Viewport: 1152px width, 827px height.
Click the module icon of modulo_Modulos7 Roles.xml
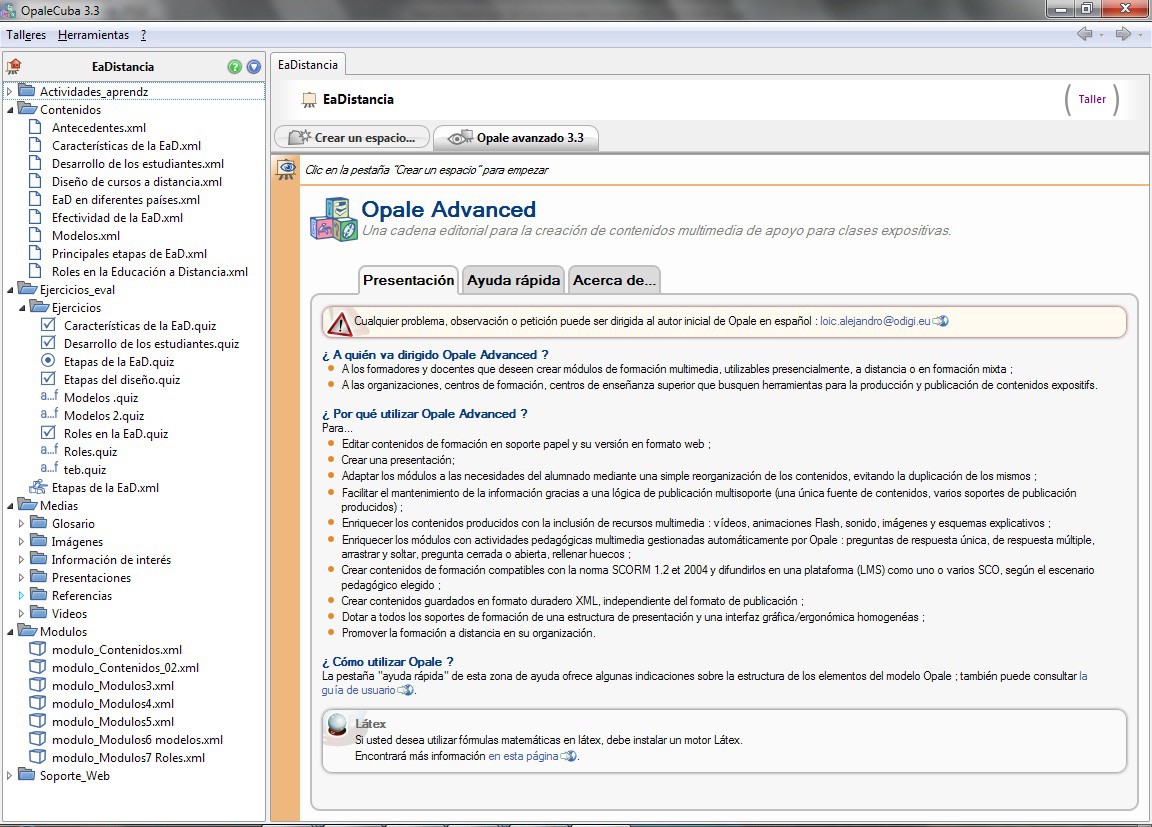[37, 757]
